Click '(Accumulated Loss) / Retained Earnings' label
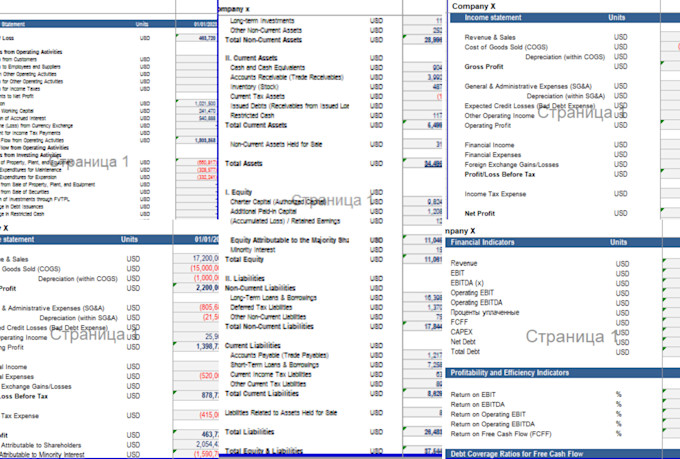This screenshot has width=680, height=459. (x=285, y=221)
